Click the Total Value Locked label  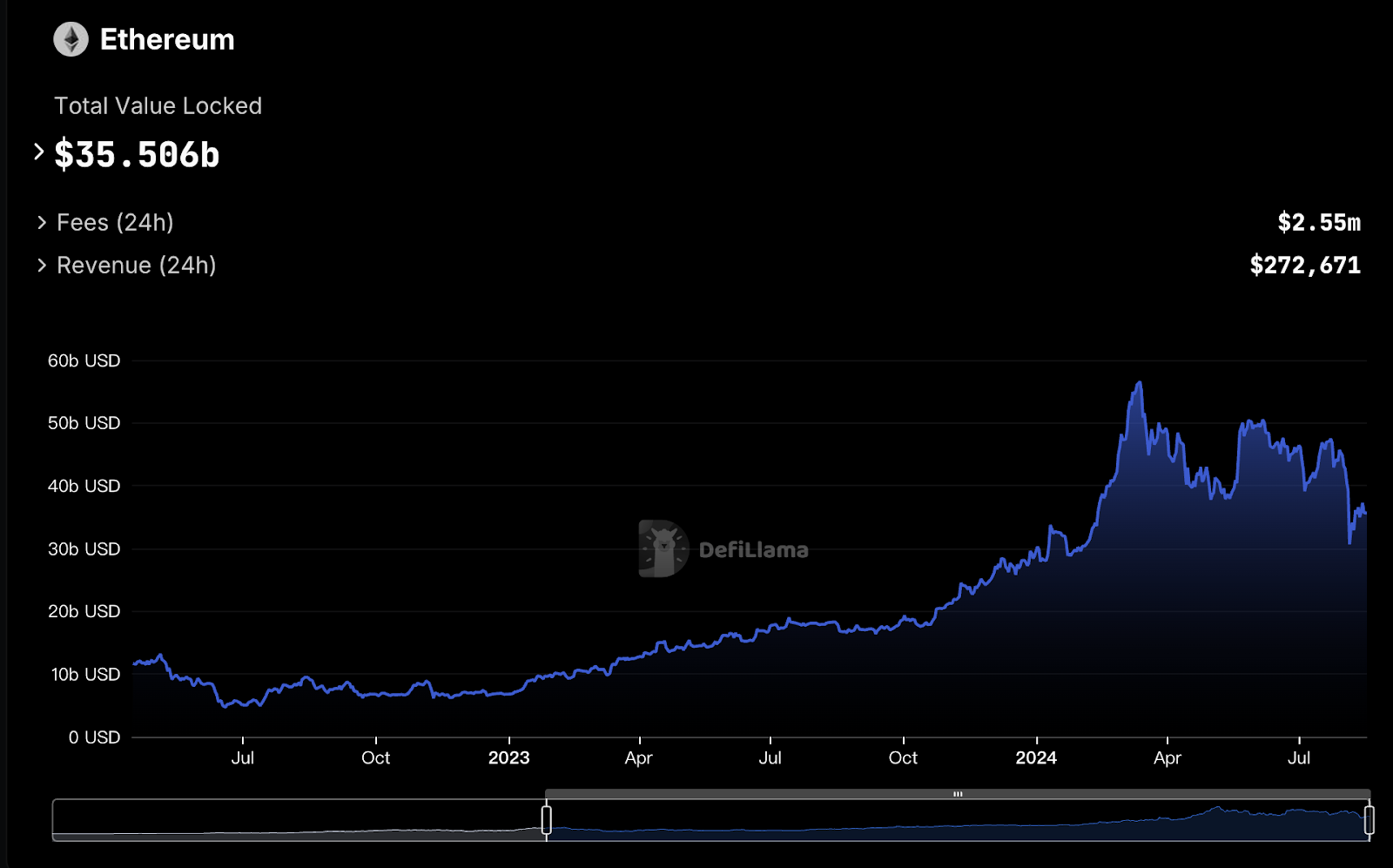tap(158, 105)
